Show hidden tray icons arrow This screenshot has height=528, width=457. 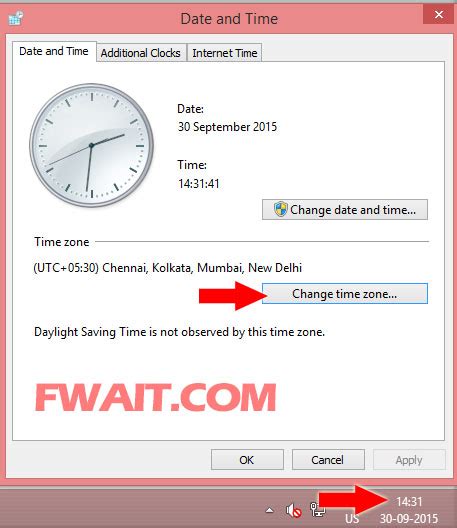click(x=269, y=510)
